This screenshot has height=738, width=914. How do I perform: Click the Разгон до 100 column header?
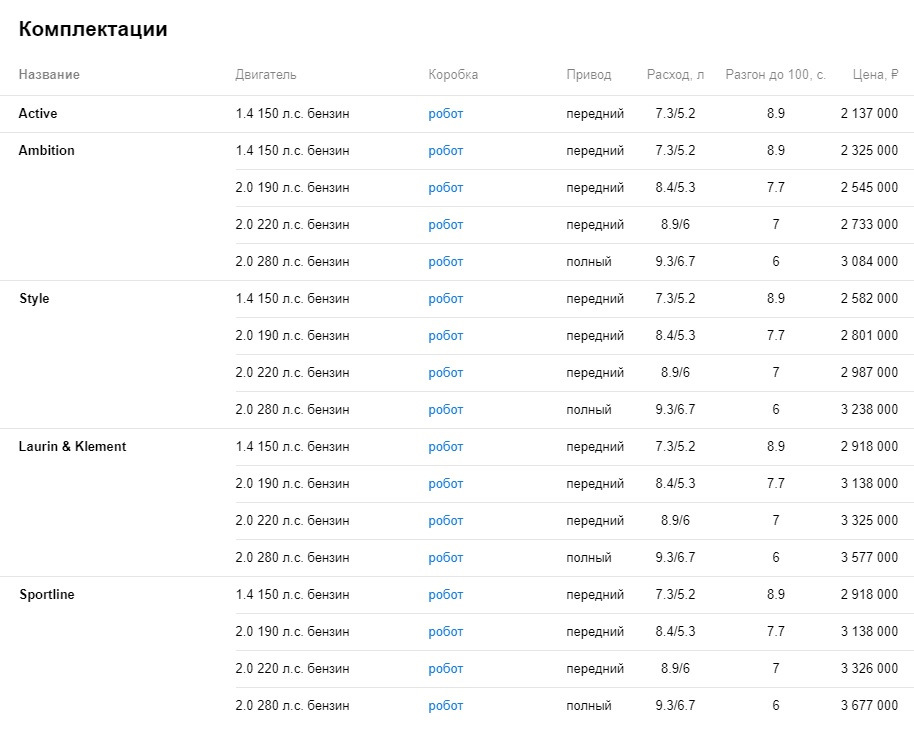coord(775,75)
